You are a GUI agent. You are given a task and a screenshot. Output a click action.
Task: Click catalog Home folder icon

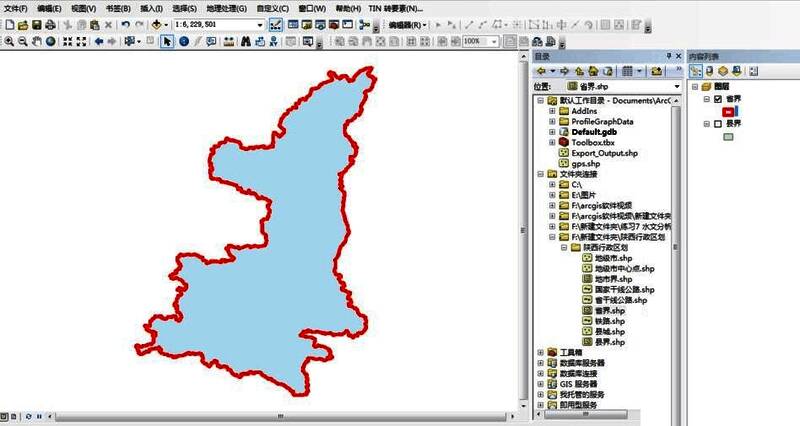593,71
